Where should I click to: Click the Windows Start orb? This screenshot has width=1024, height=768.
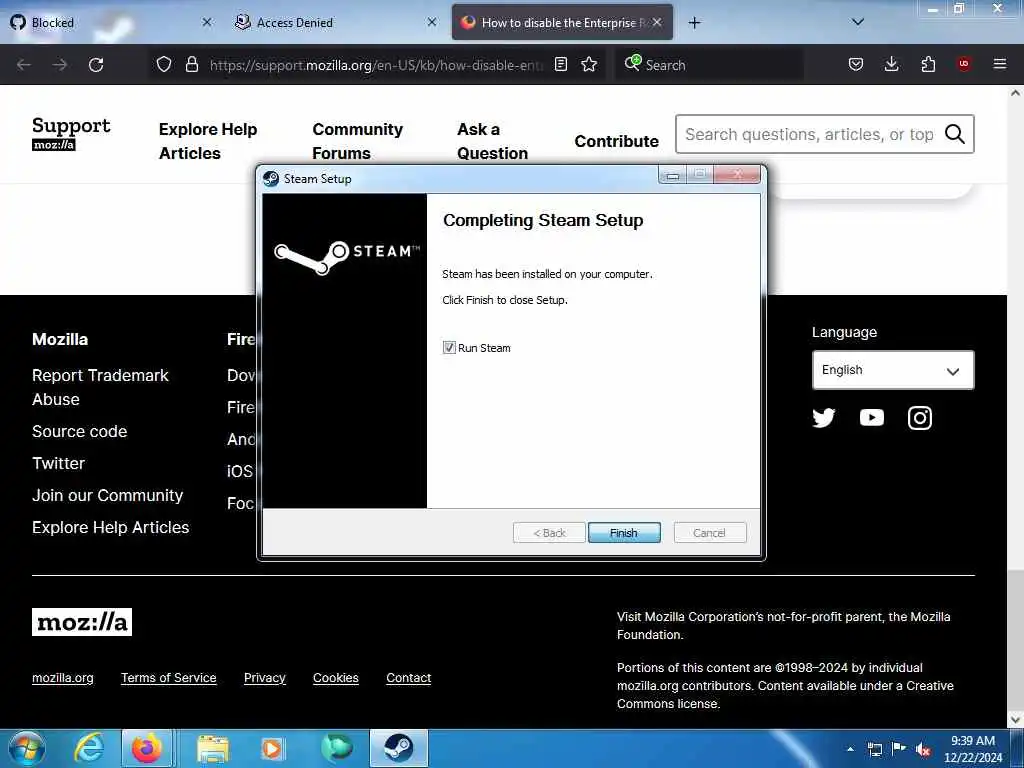[x=26, y=748]
